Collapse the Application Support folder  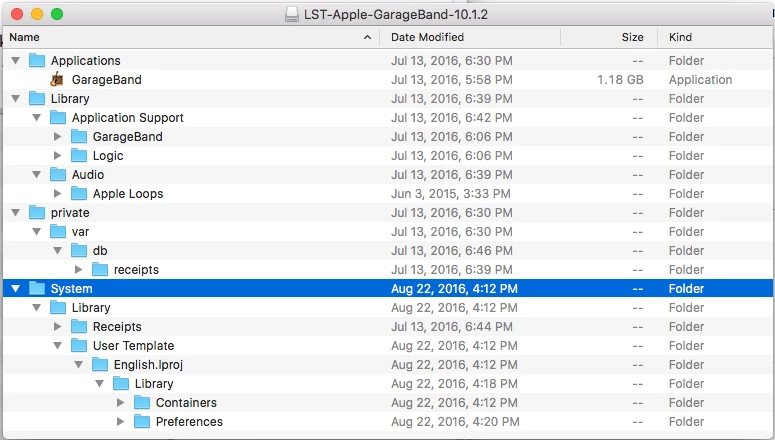[37, 117]
